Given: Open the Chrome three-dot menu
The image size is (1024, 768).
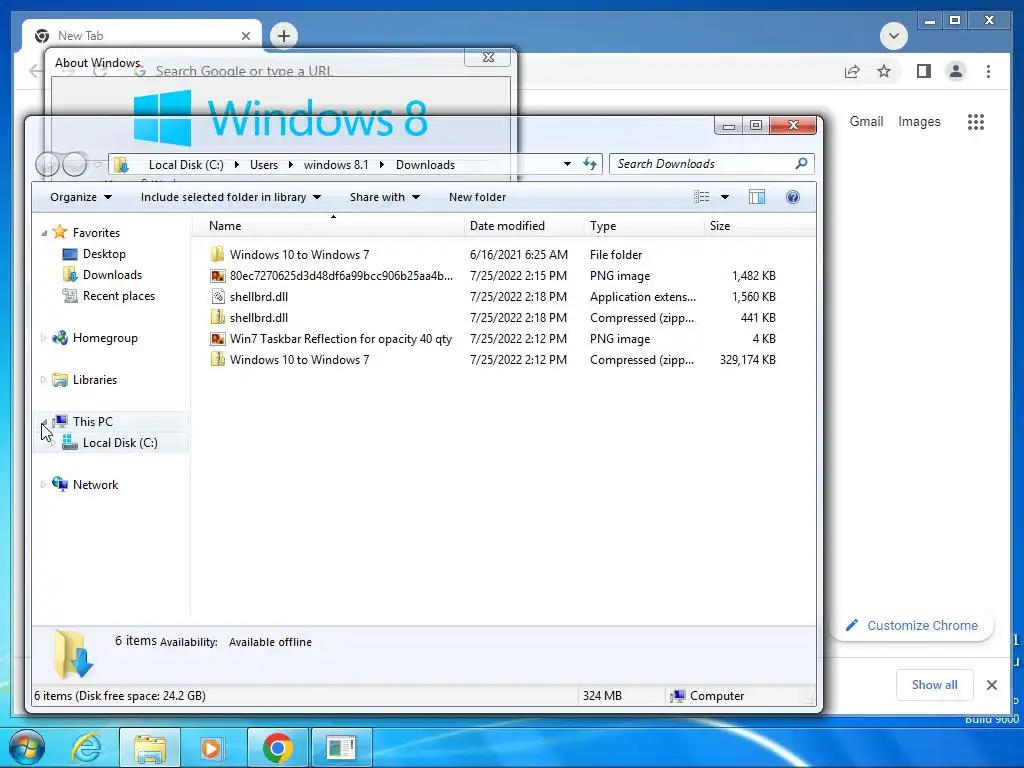Looking at the screenshot, I should (988, 71).
